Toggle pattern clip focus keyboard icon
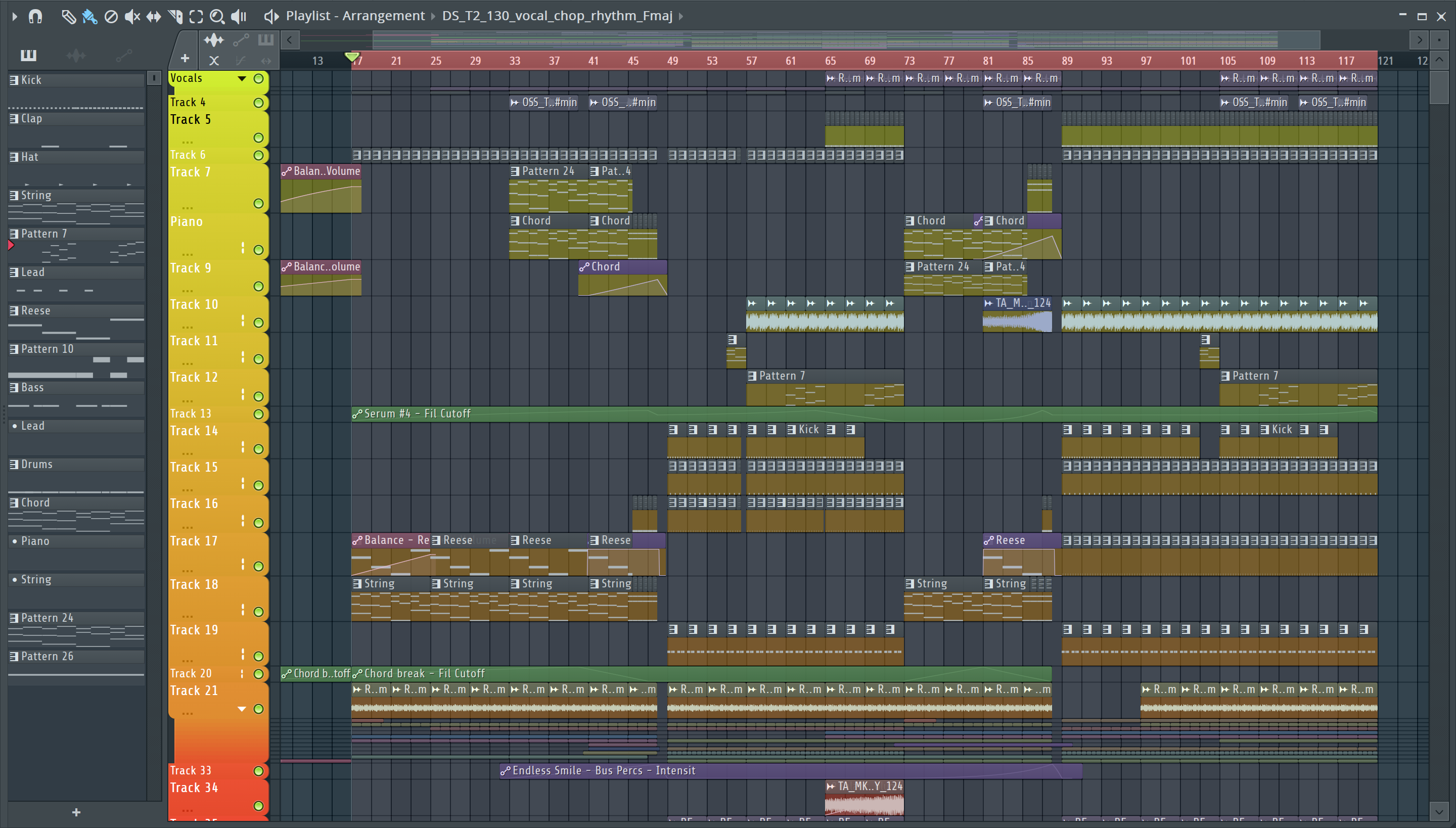 pos(265,40)
